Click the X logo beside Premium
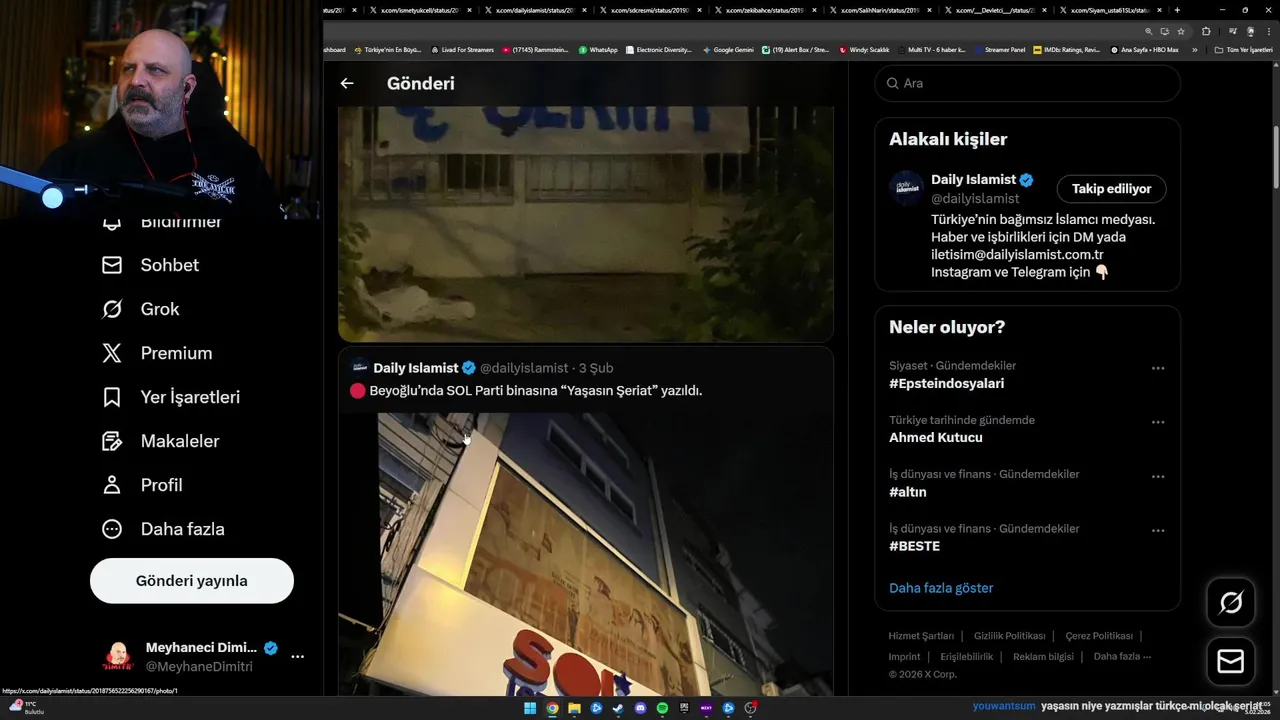This screenshot has width=1280, height=720. [x=112, y=353]
